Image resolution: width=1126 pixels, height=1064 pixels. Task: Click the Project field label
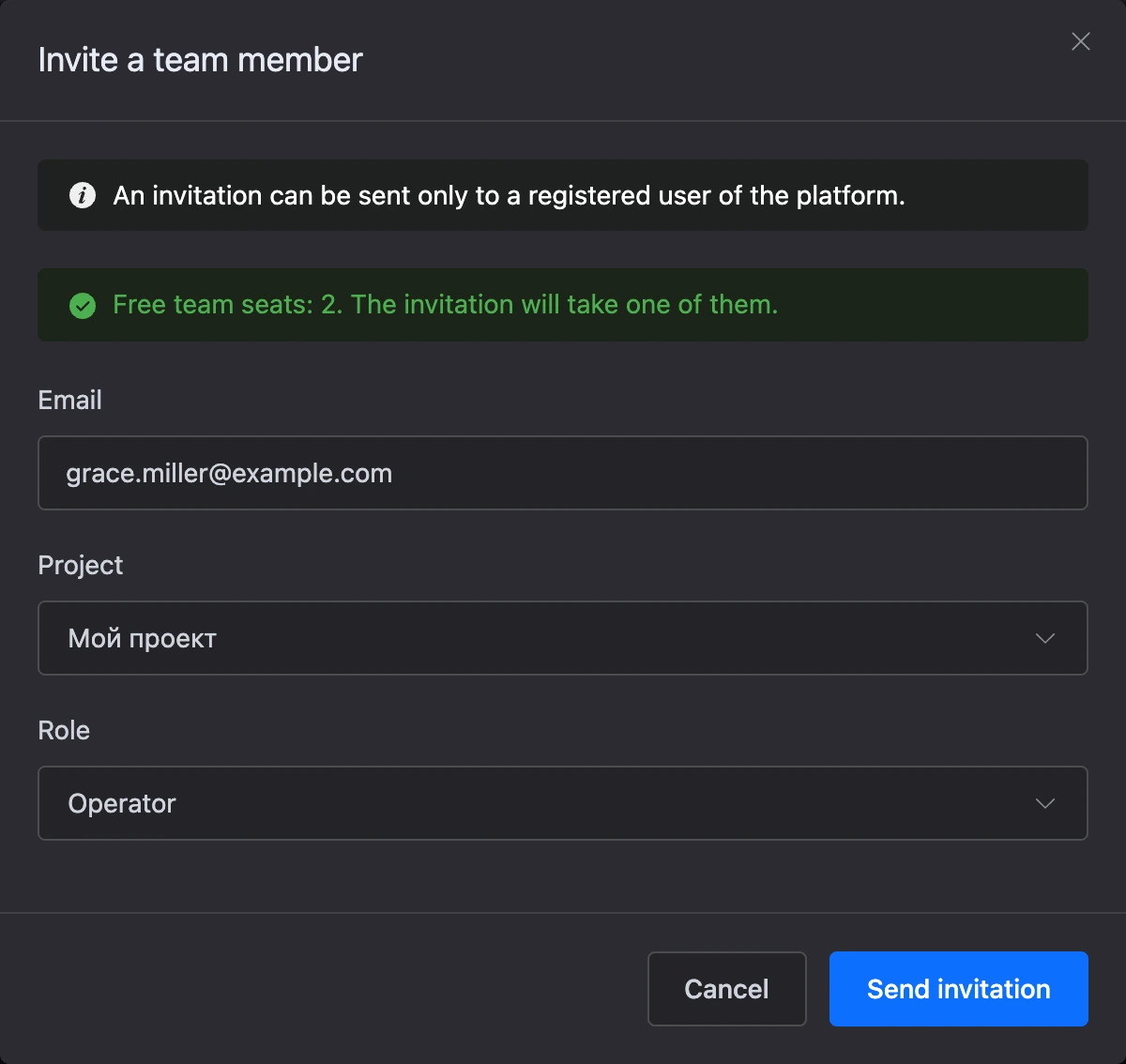81,565
